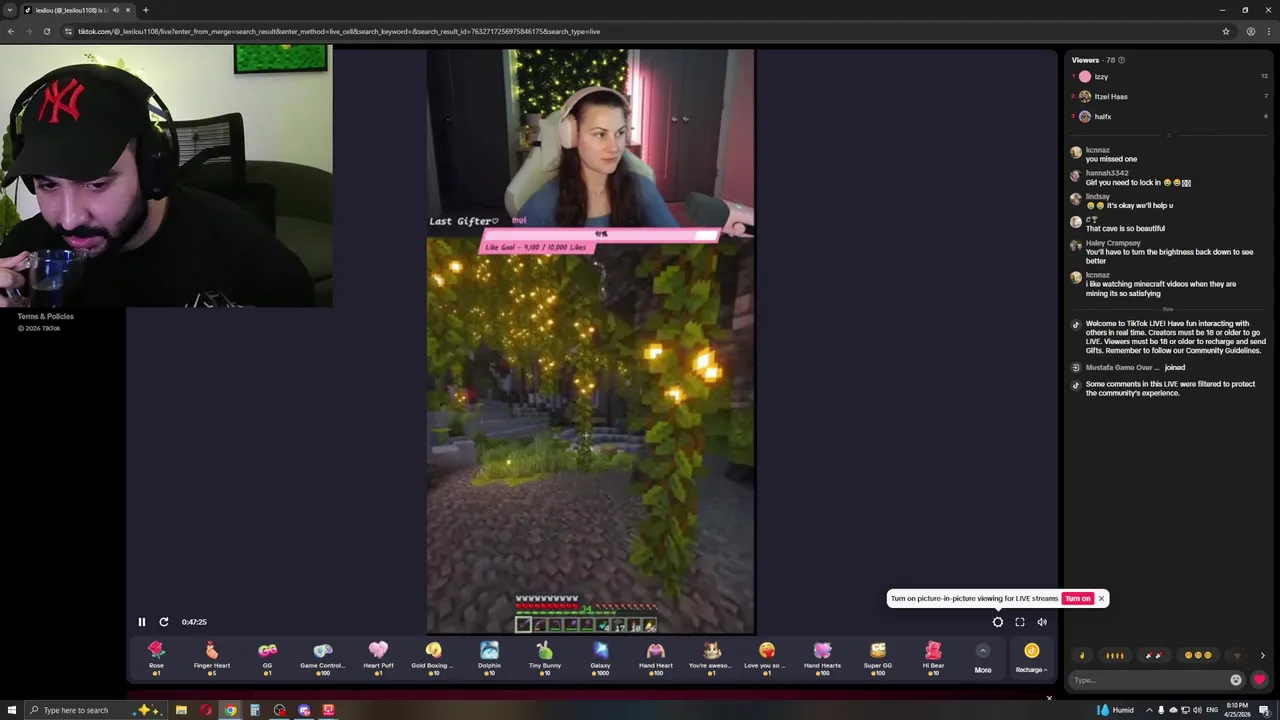1280x720 pixels.
Task: Open a new browser tab
Action: [146, 10]
